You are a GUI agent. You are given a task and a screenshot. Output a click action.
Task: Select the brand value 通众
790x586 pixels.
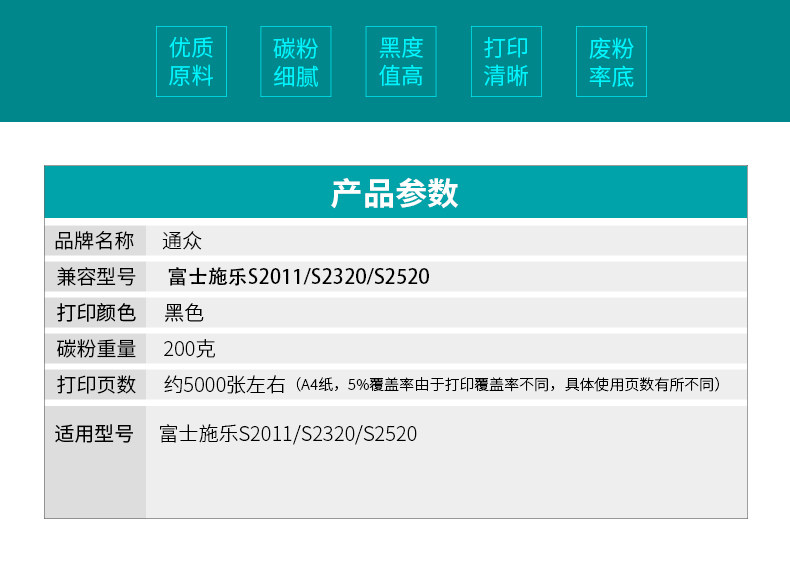[182, 241]
